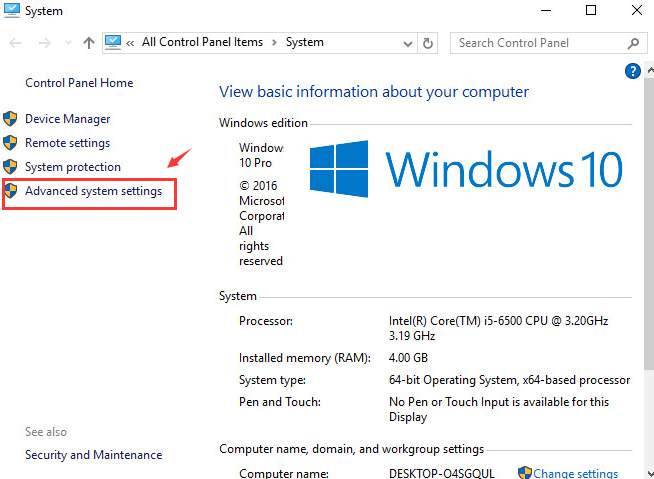Image resolution: width=654 pixels, height=479 pixels.
Task: Click the 4.00 GB installed memory value
Action: (x=408, y=358)
